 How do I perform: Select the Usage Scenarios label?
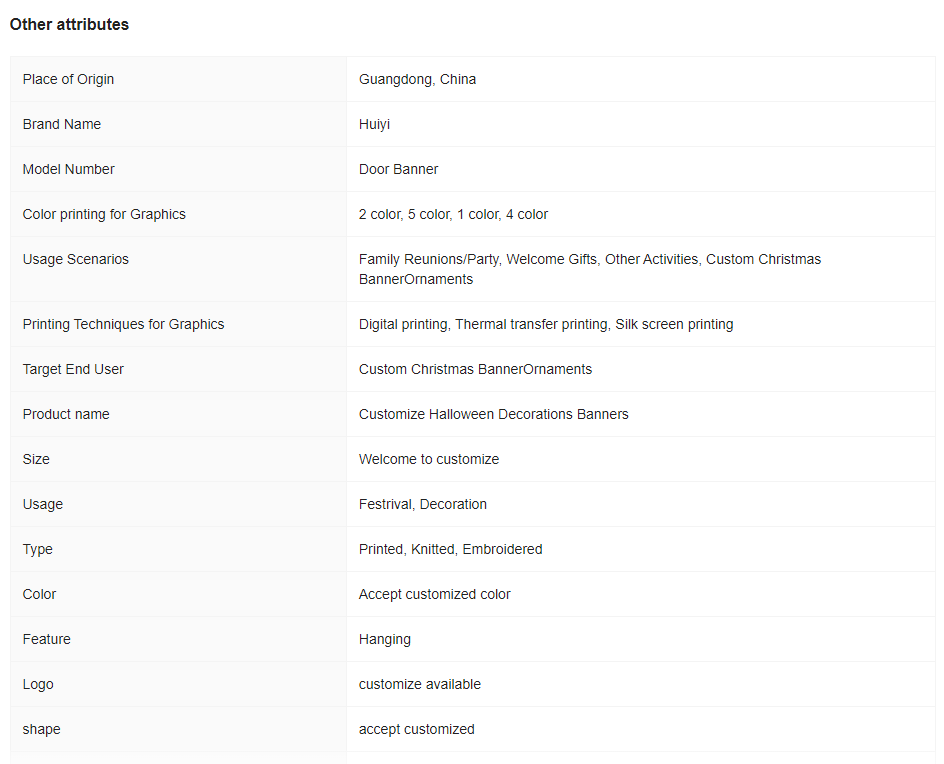click(75, 259)
